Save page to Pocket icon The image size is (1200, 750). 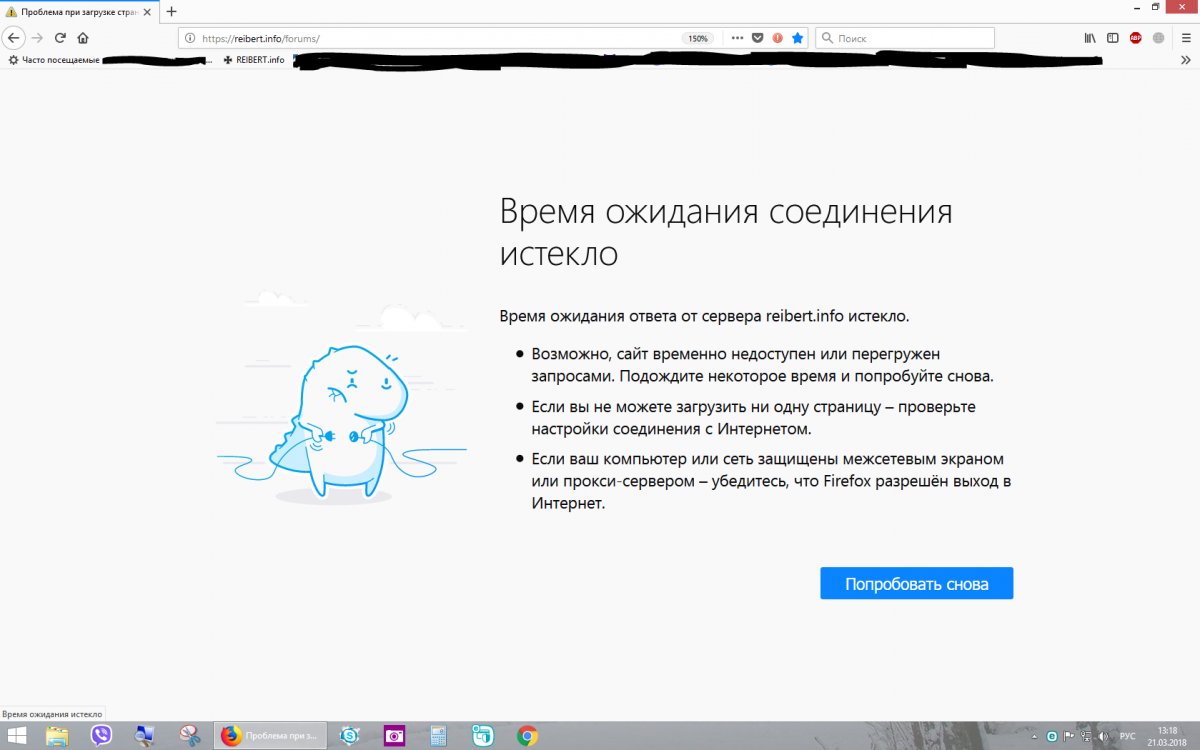point(758,38)
